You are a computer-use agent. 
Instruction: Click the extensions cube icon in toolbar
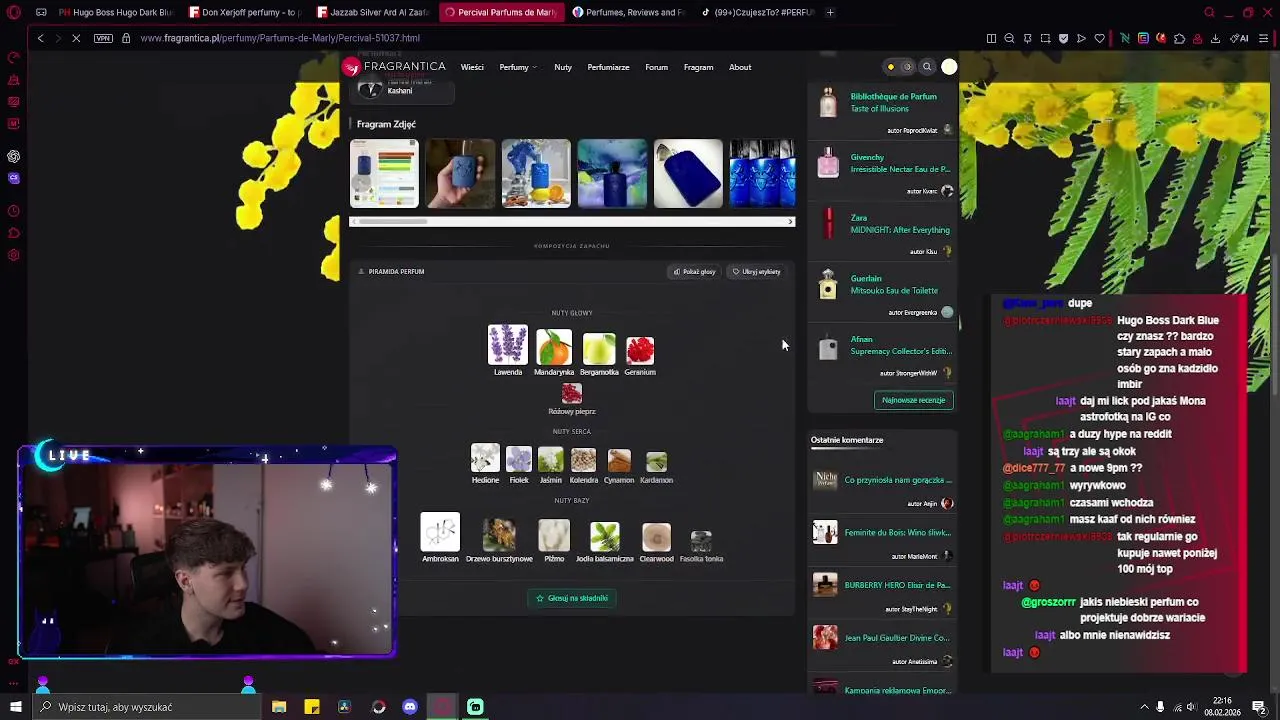[x=1179, y=38]
